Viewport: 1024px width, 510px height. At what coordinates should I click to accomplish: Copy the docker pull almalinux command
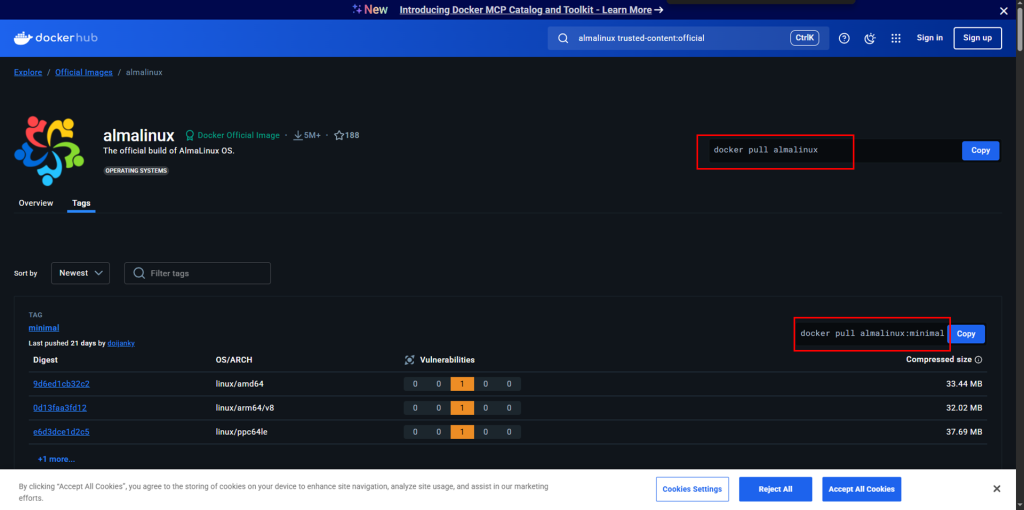click(980, 150)
